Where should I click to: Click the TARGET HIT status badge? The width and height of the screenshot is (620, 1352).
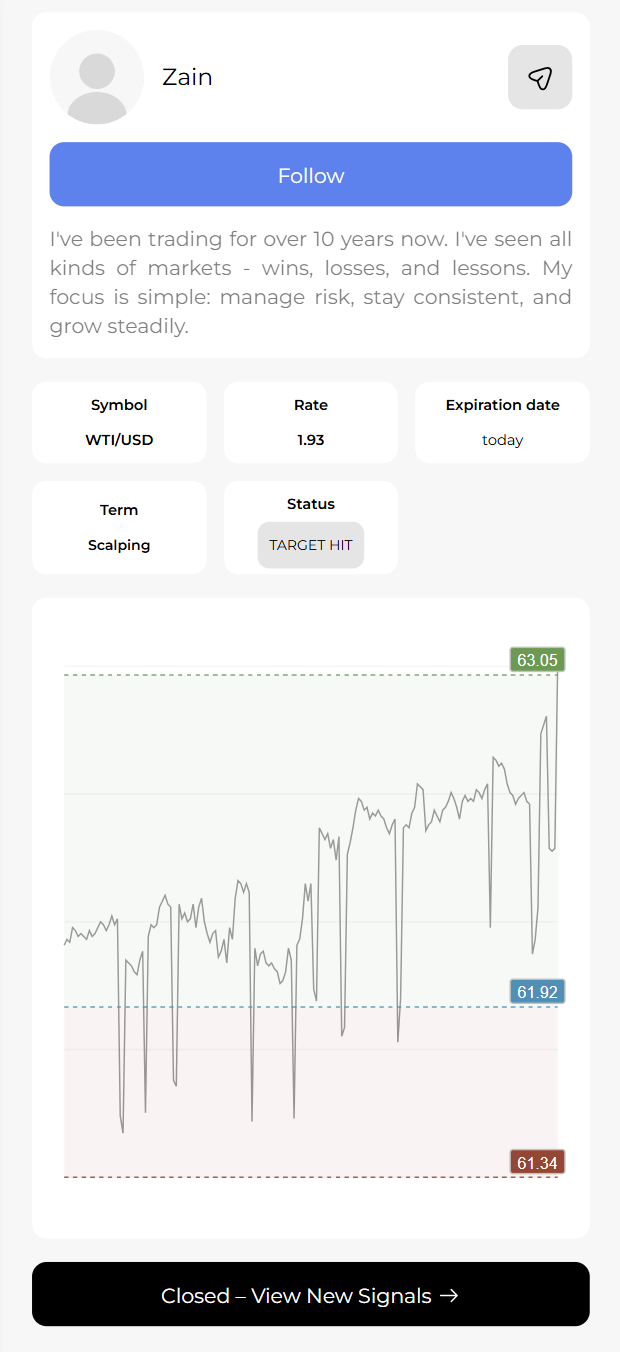pos(311,545)
